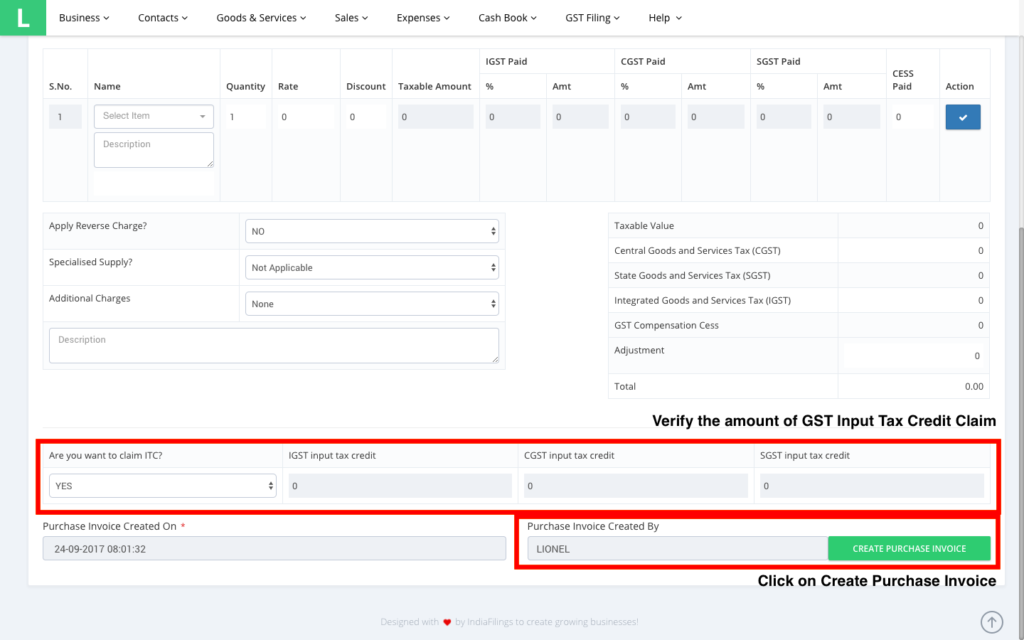The height and width of the screenshot is (640, 1024).
Task: Open the Select Item dropdown
Action: (153, 116)
